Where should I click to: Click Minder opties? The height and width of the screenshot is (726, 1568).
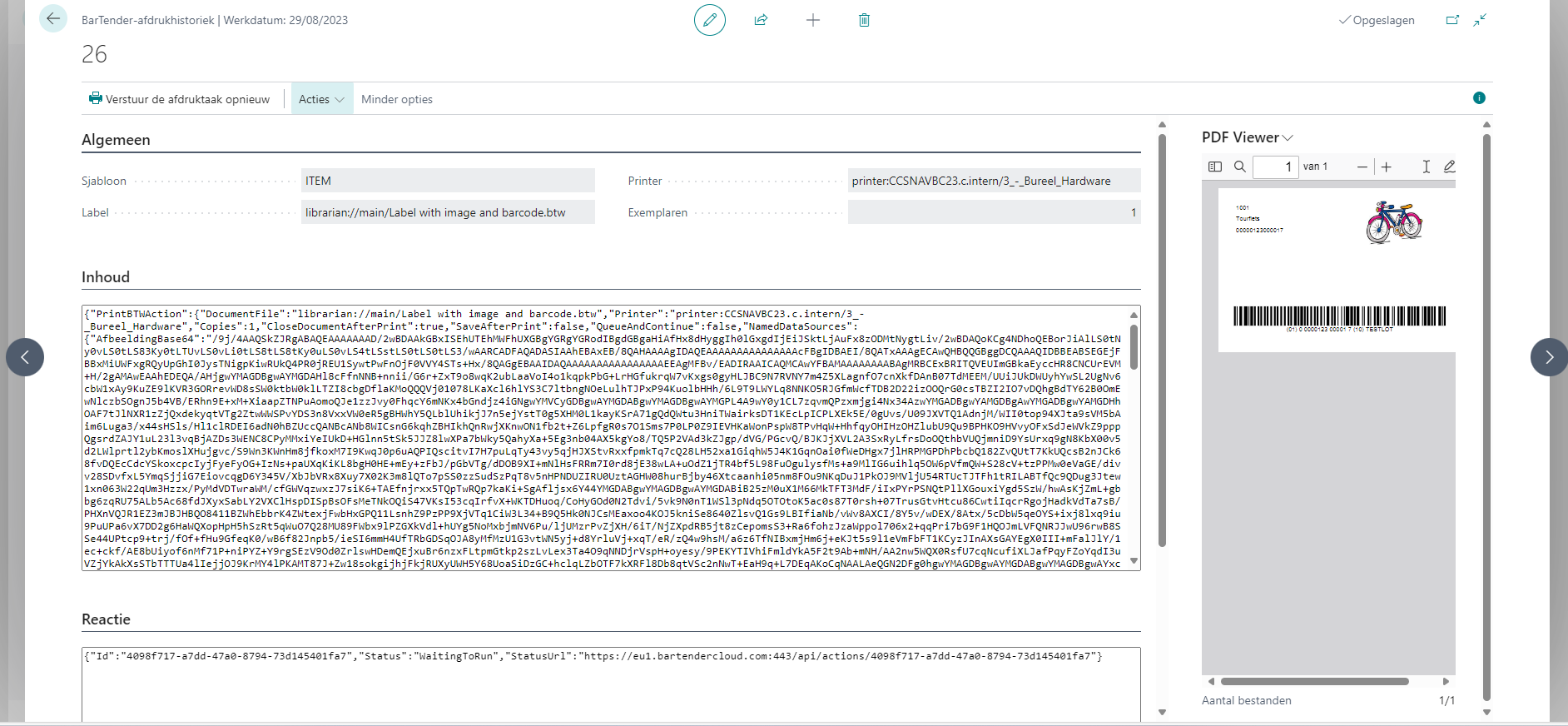(397, 99)
